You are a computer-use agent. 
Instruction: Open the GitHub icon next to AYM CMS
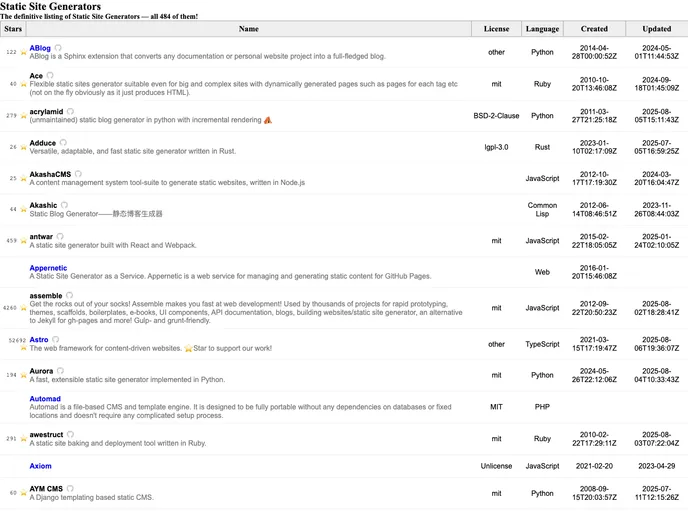click(x=70, y=488)
